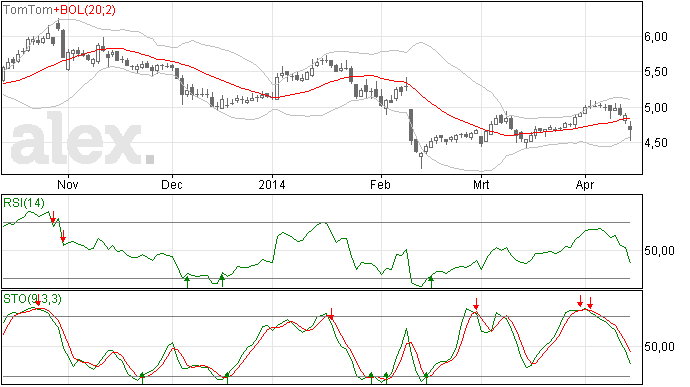
Task: Click the red STO sell arrow near Mrt
Action: pos(476,304)
